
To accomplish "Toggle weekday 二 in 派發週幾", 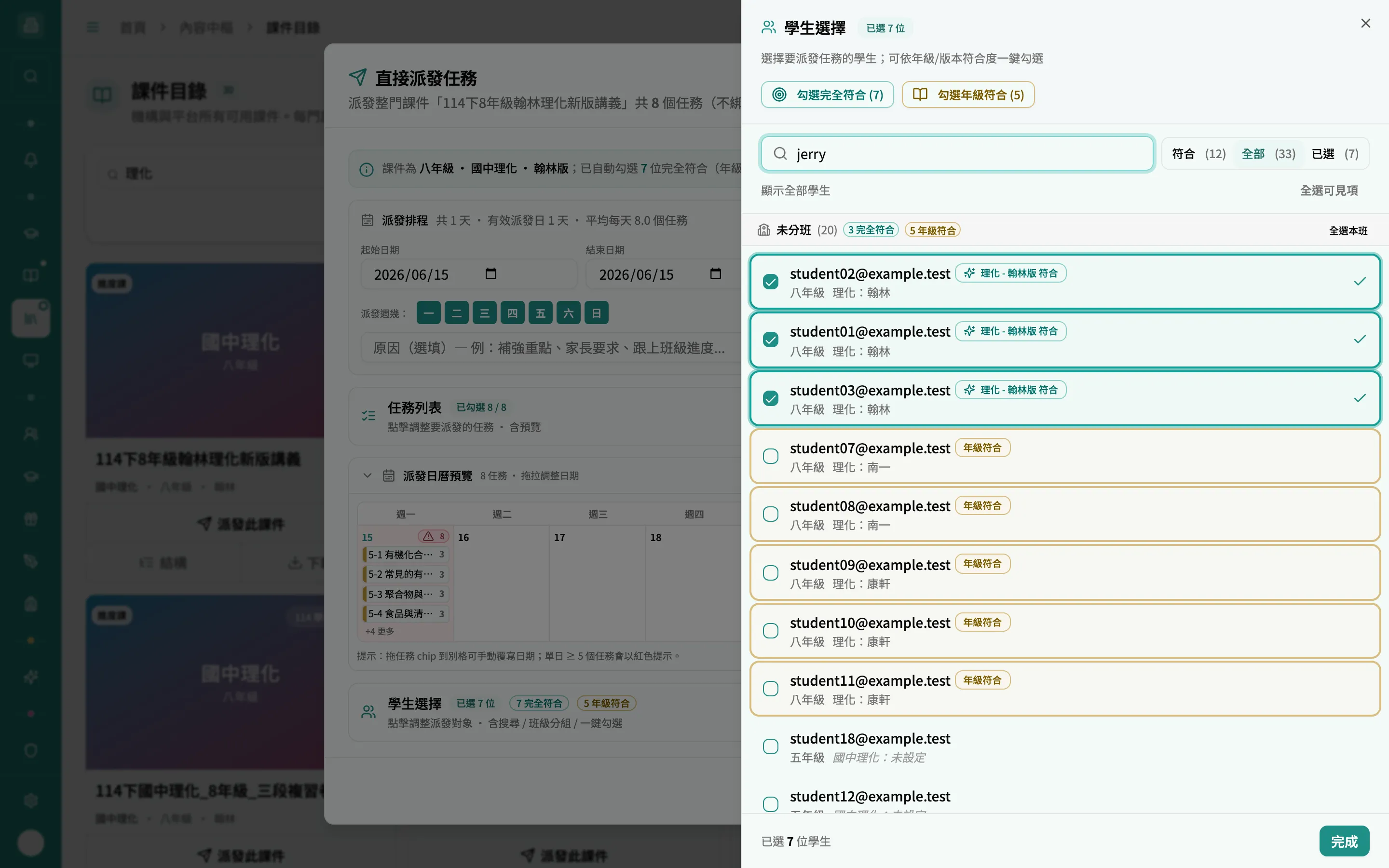I will (457, 313).
